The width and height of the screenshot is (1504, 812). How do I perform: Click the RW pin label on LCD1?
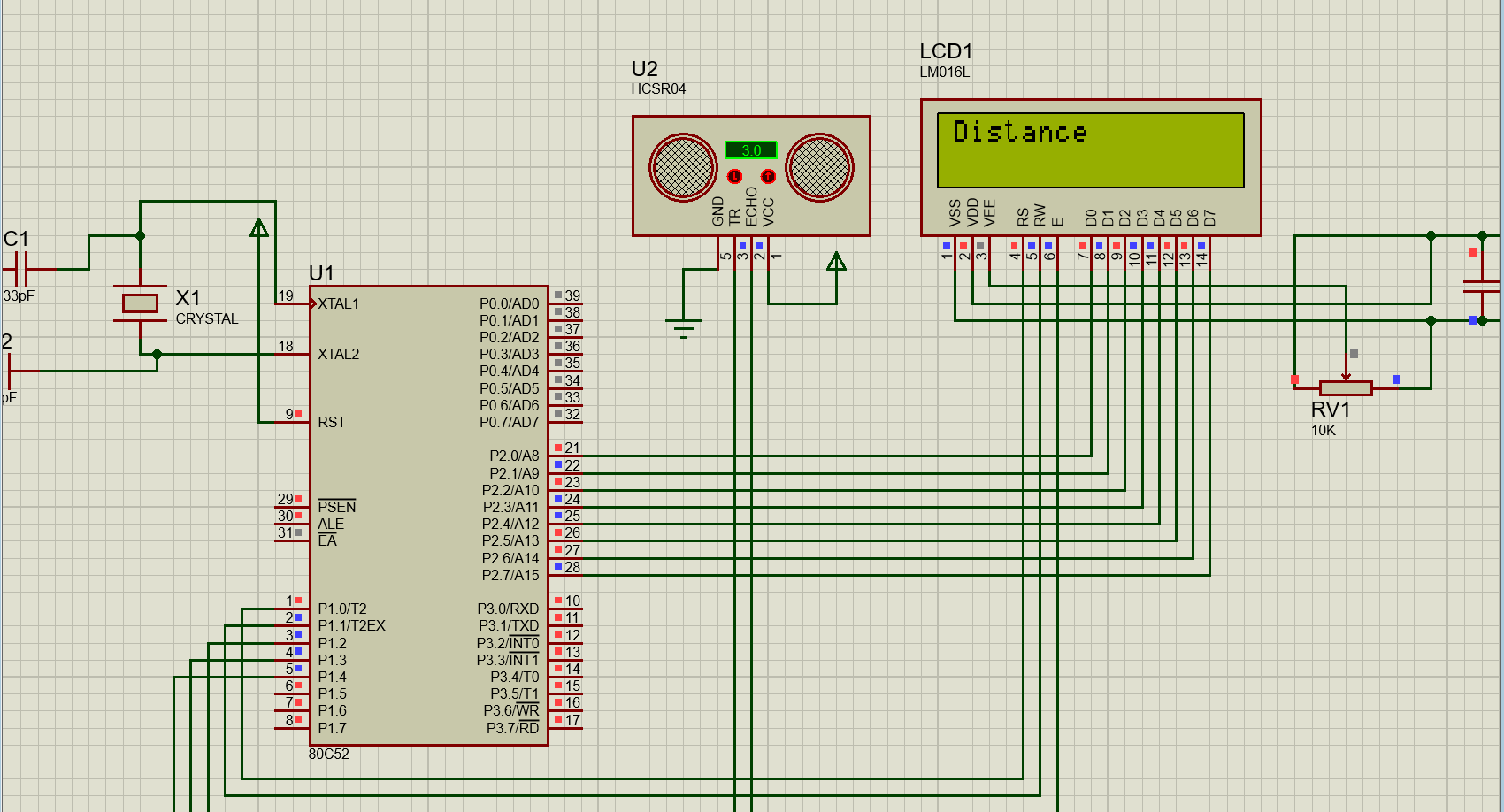1040,215
